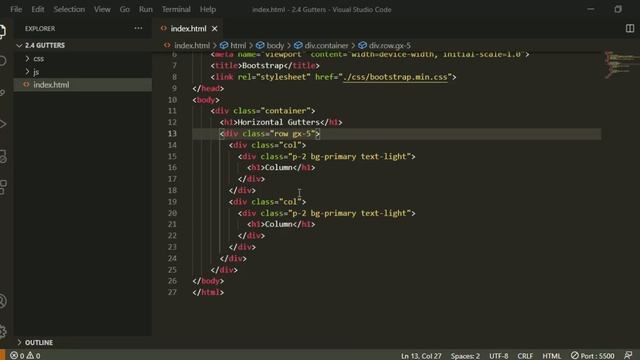Screen dimensions: 640x360
Task: Open Source Control in the activity bar
Action: tap(3, 93)
